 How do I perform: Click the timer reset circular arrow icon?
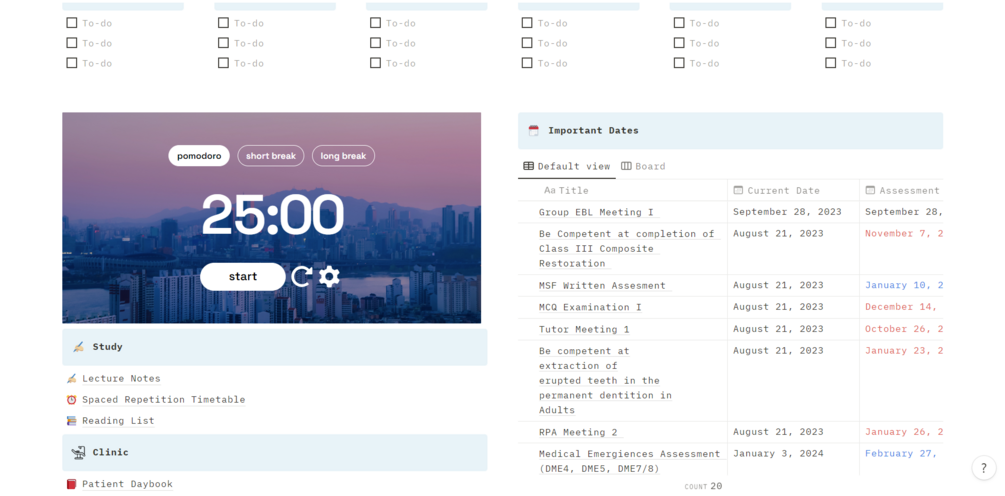(x=301, y=276)
